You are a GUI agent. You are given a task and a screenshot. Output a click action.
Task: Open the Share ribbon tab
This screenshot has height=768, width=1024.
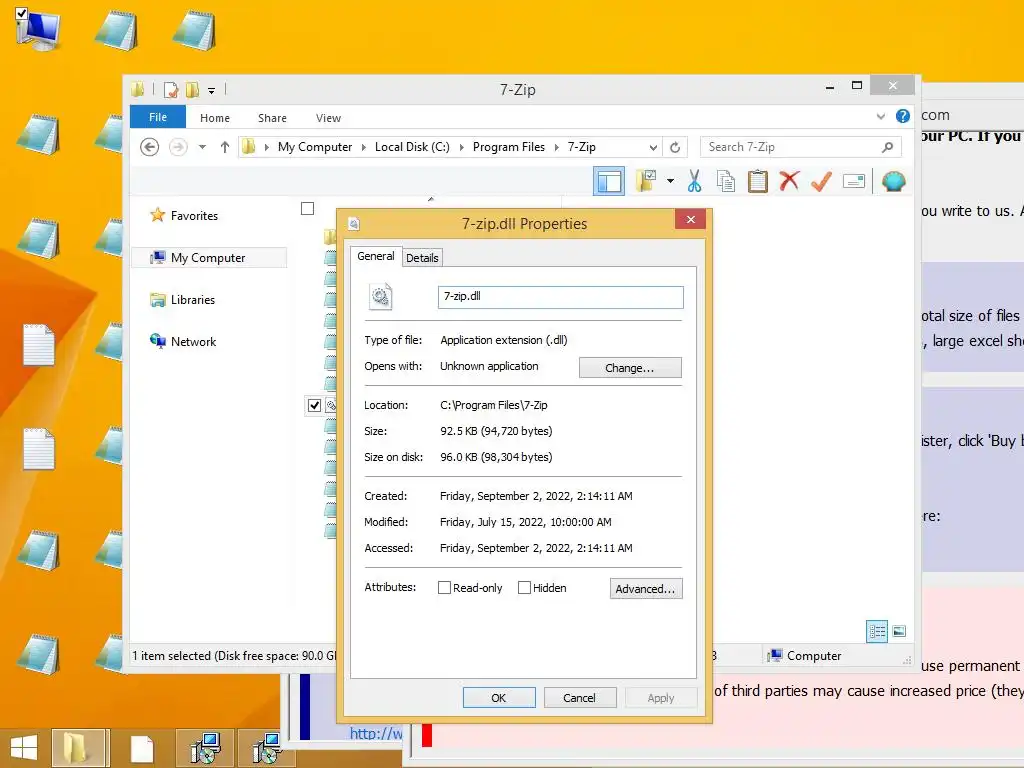pos(272,118)
